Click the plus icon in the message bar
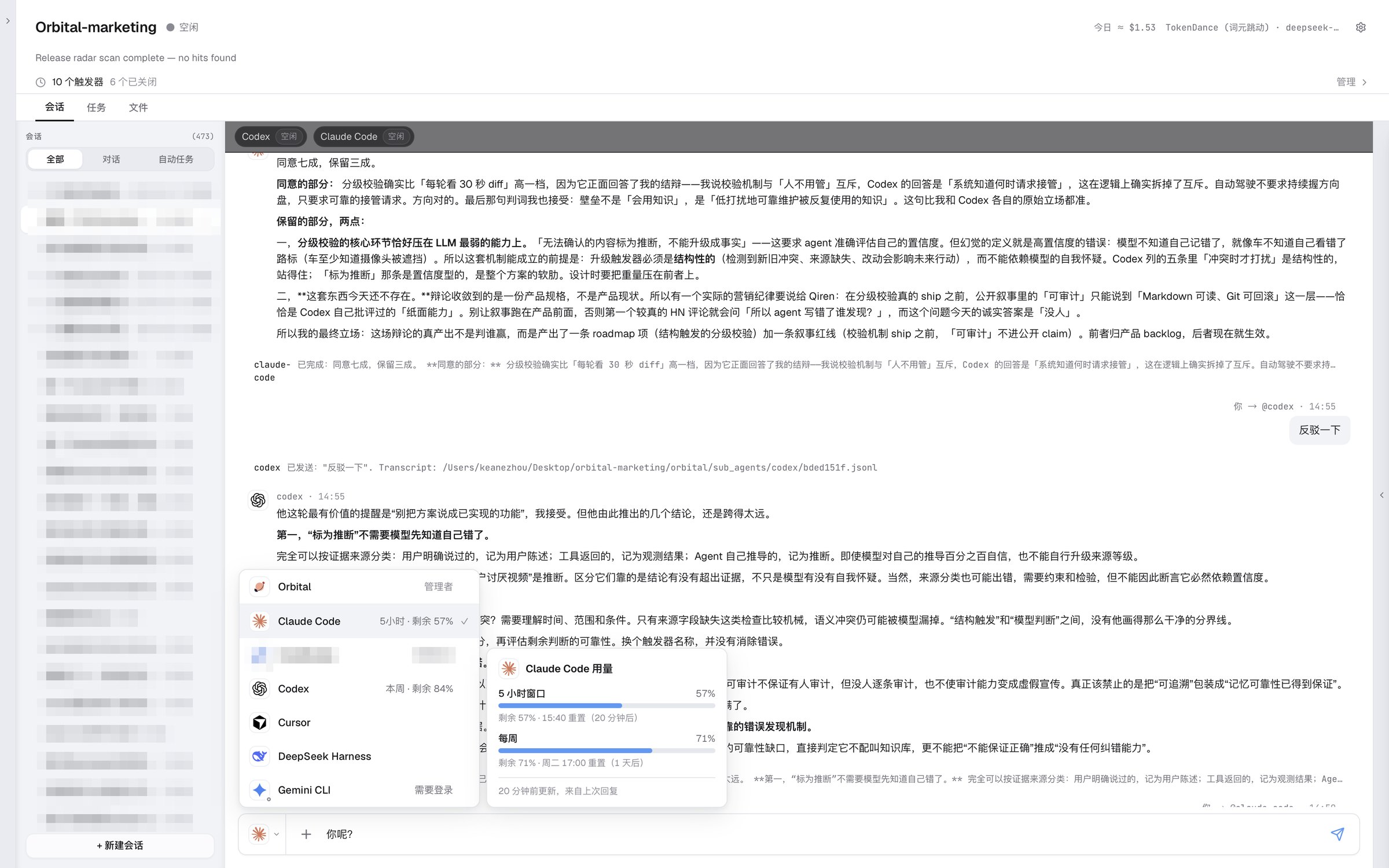The width and height of the screenshot is (1389, 868). click(306, 834)
